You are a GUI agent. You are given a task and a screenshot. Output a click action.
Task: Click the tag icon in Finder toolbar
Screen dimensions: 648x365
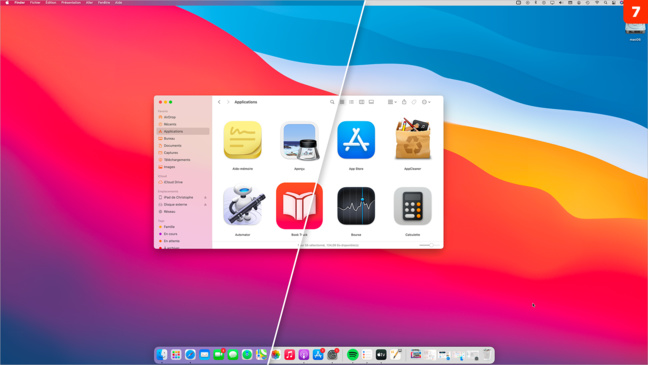click(x=414, y=102)
